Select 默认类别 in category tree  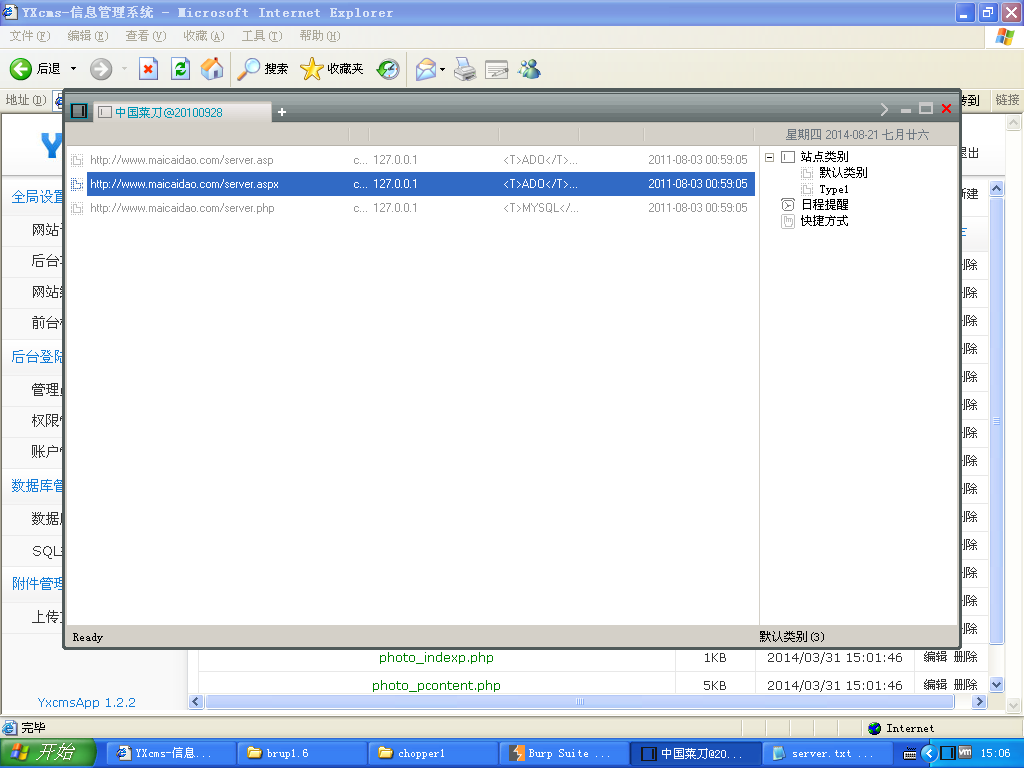[x=843, y=172]
